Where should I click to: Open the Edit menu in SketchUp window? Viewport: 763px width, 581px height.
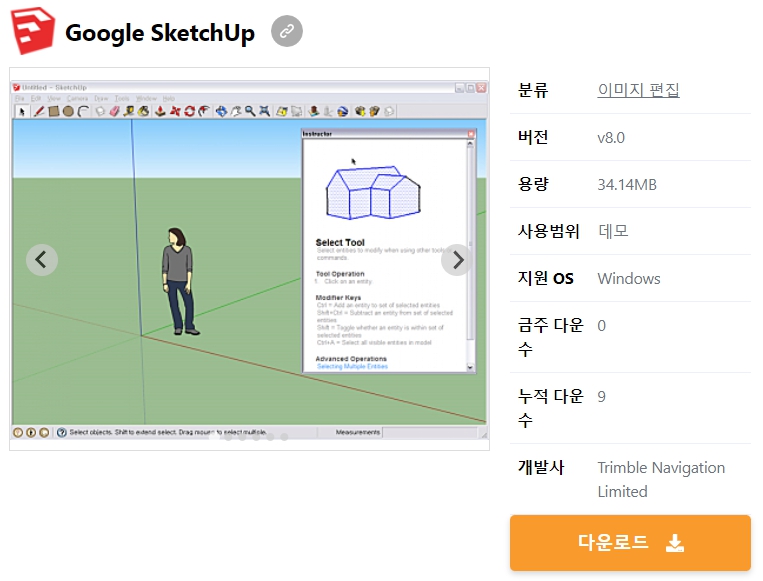pos(36,98)
